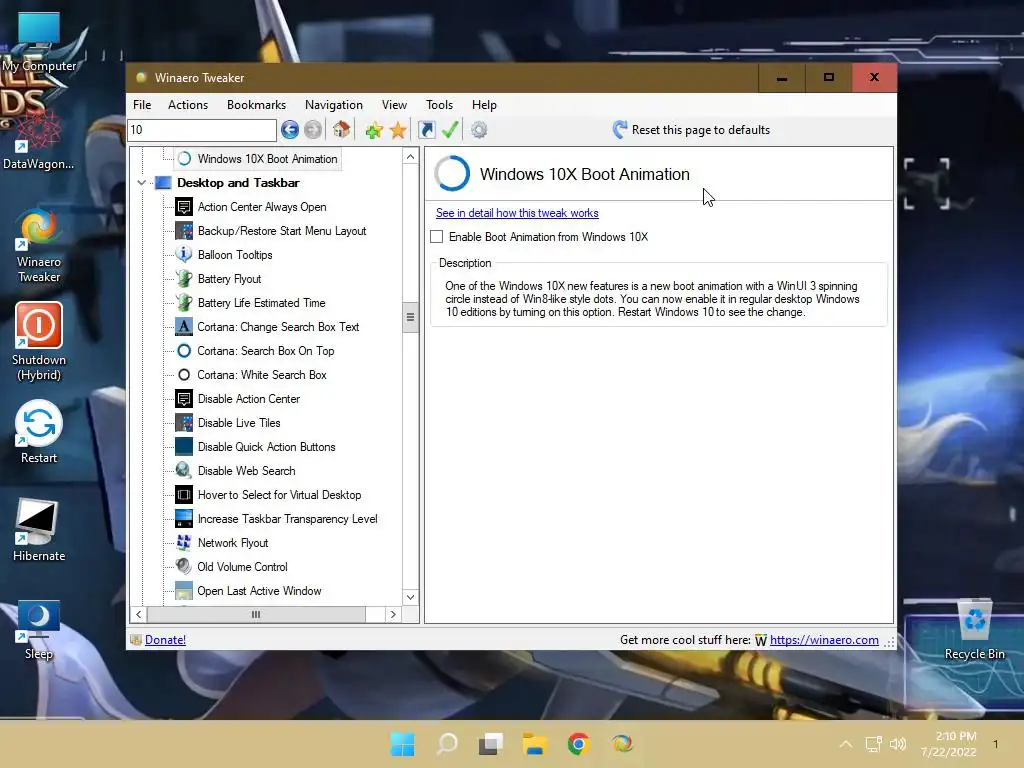Open the Navigation menu
1024x768 pixels.
pyautogui.click(x=334, y=105)
